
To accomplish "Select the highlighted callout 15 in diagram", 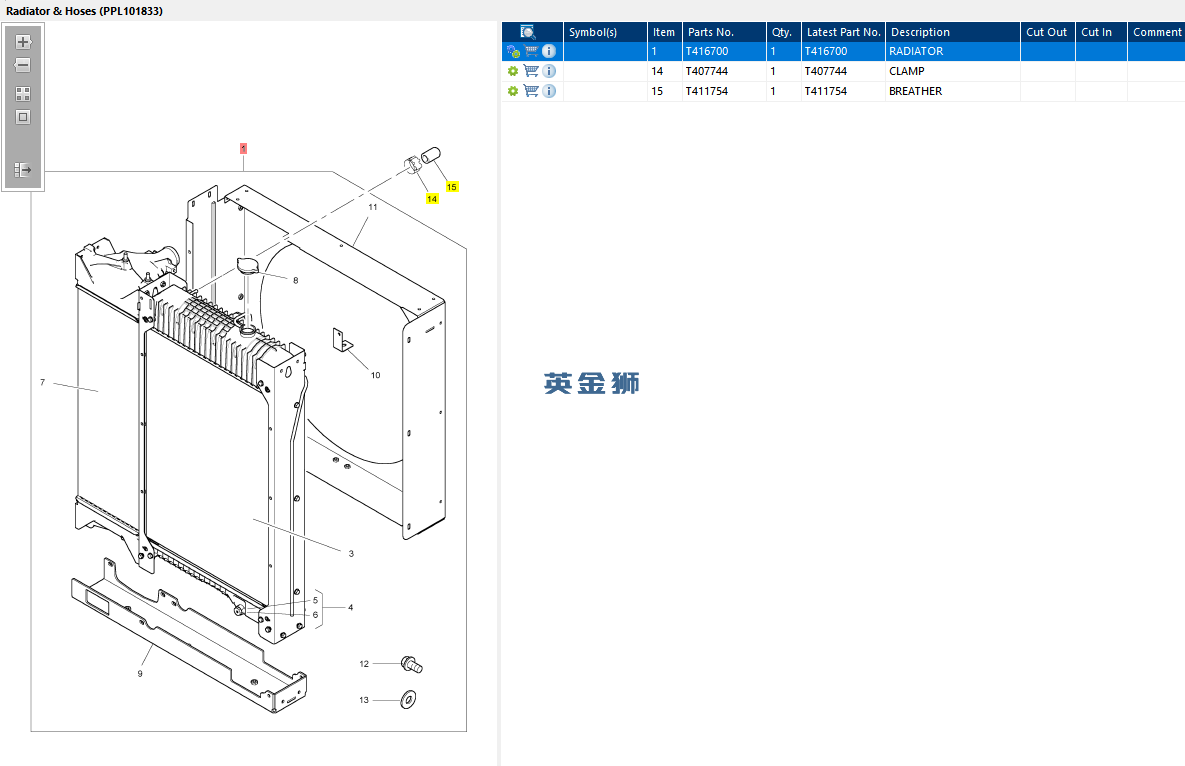I will pos(452,187).
